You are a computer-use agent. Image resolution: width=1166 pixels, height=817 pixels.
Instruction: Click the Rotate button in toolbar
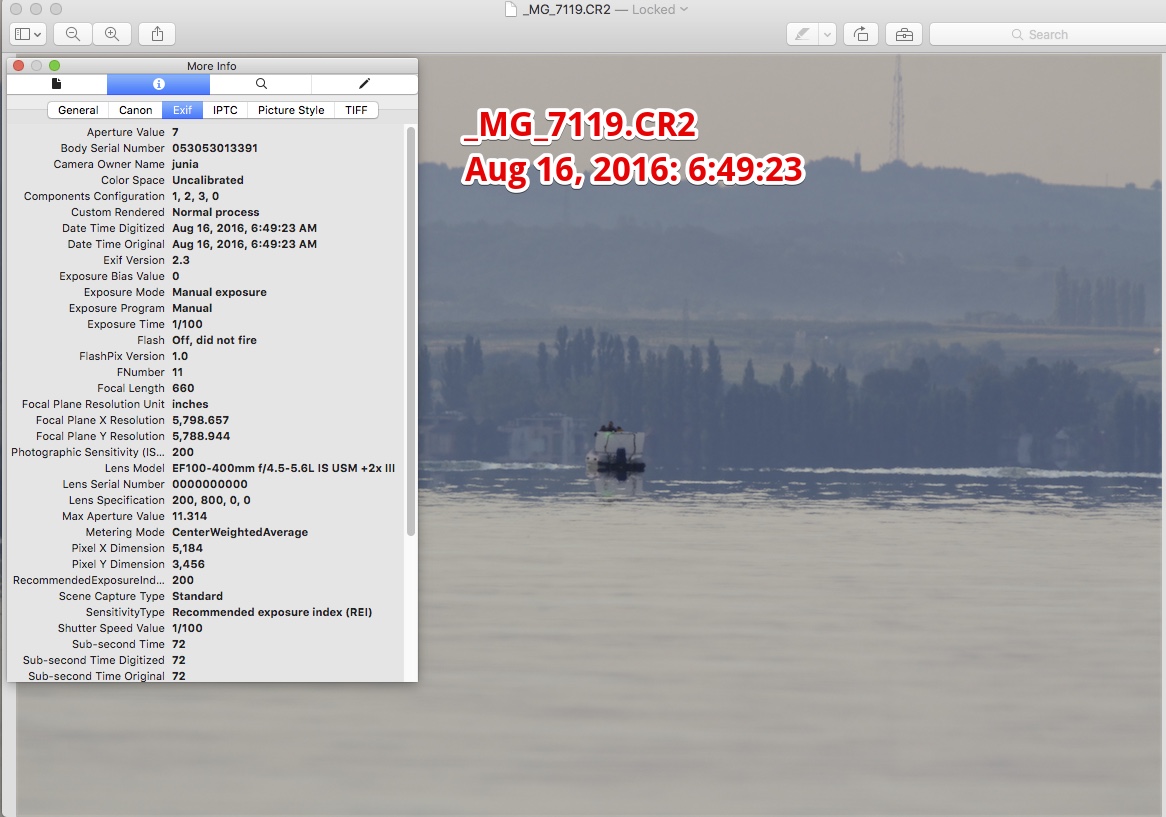[x=861, y=34]
